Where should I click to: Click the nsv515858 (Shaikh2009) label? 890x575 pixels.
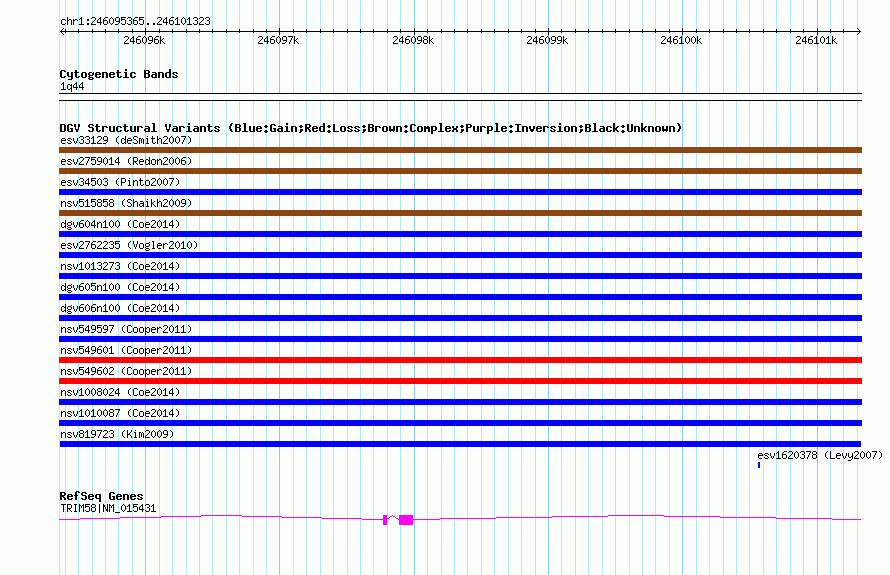126,203
